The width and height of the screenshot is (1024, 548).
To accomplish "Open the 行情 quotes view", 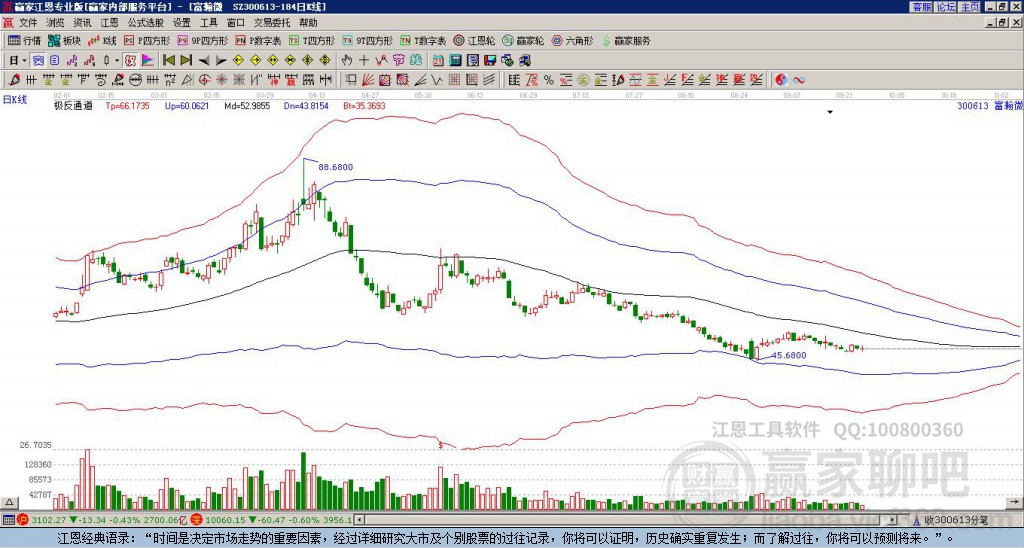I will click(24, 40).
